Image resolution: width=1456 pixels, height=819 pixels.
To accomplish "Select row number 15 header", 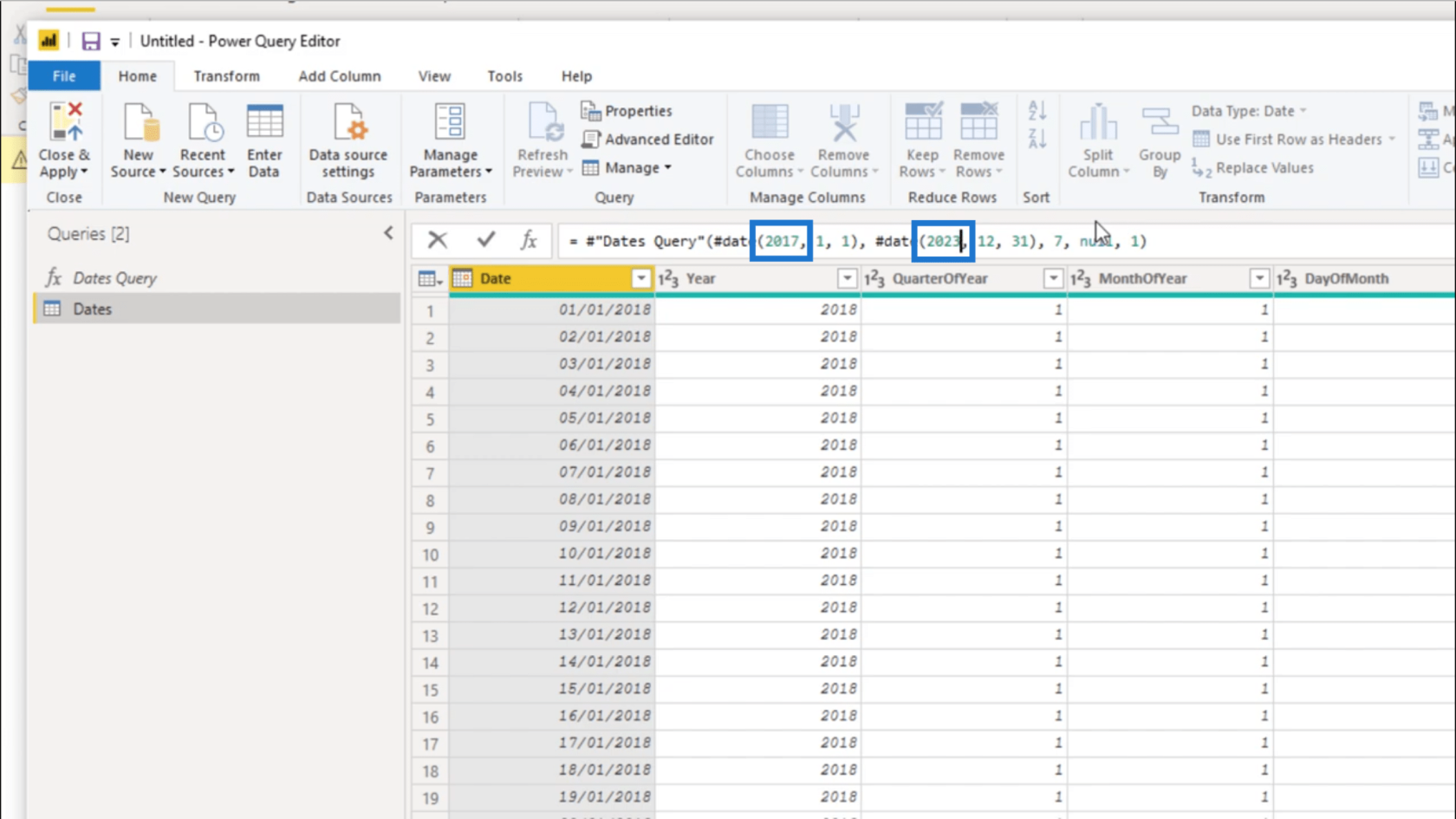I will coord(430,689).
